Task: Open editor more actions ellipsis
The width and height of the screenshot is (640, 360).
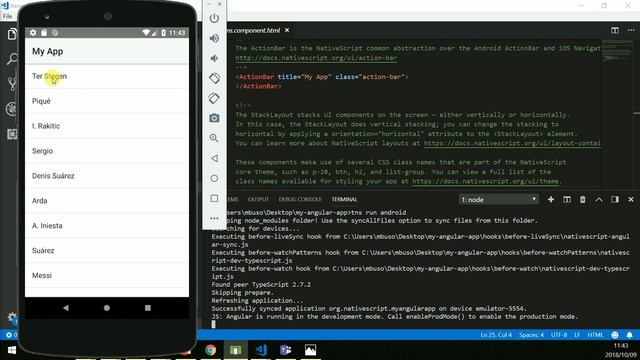Action: click(631, 30)
